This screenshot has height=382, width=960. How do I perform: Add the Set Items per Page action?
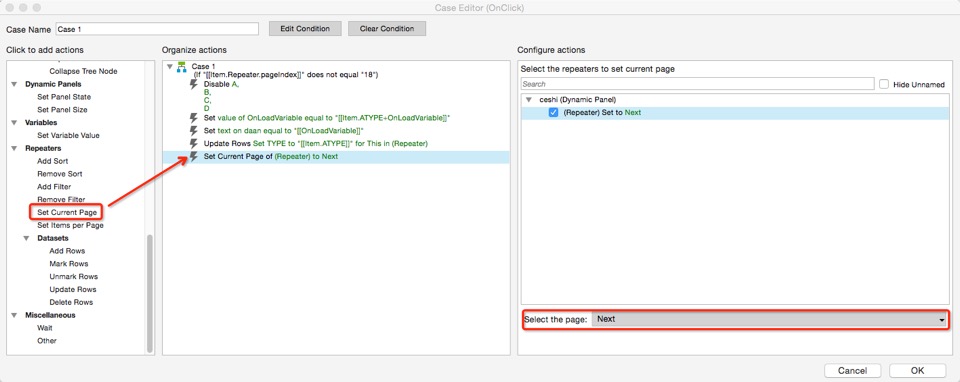(x=70, y=225)
